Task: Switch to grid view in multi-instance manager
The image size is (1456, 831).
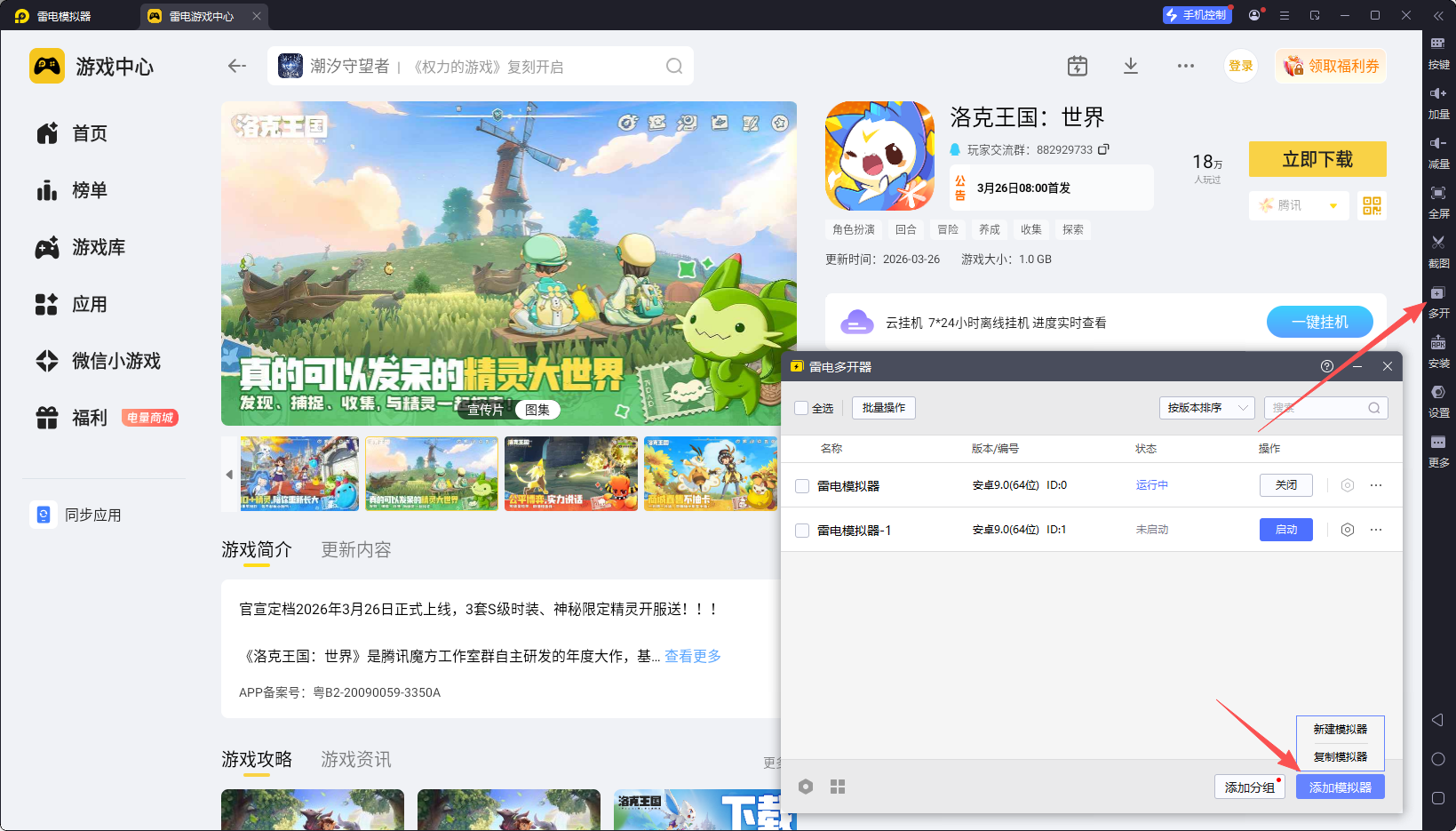Action: pyautogui.click(x=837, y=787)
